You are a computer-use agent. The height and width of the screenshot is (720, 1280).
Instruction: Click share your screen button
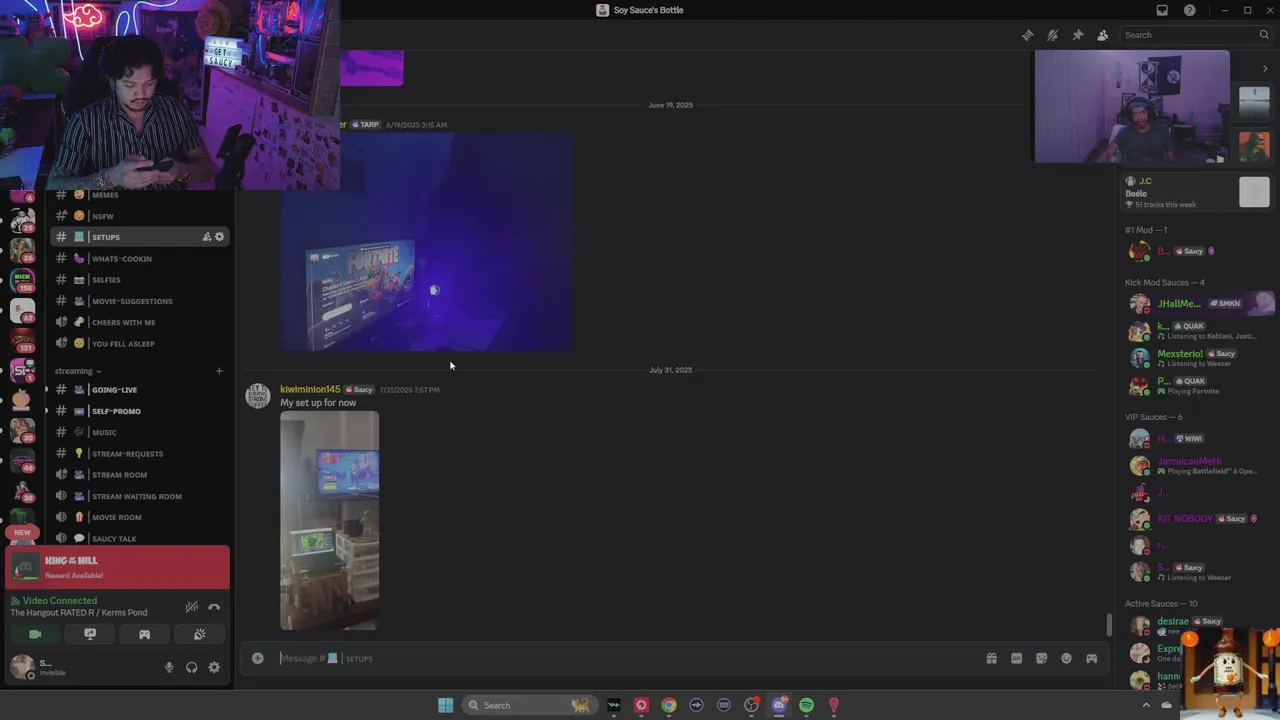[90, 634]
